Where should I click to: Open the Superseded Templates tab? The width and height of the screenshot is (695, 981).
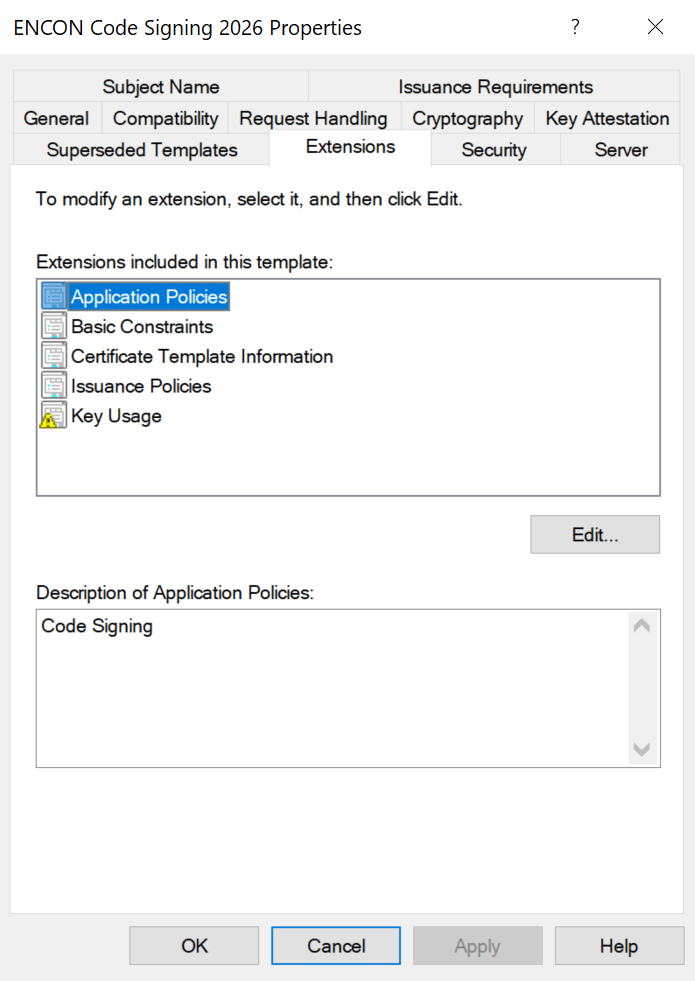142,150
